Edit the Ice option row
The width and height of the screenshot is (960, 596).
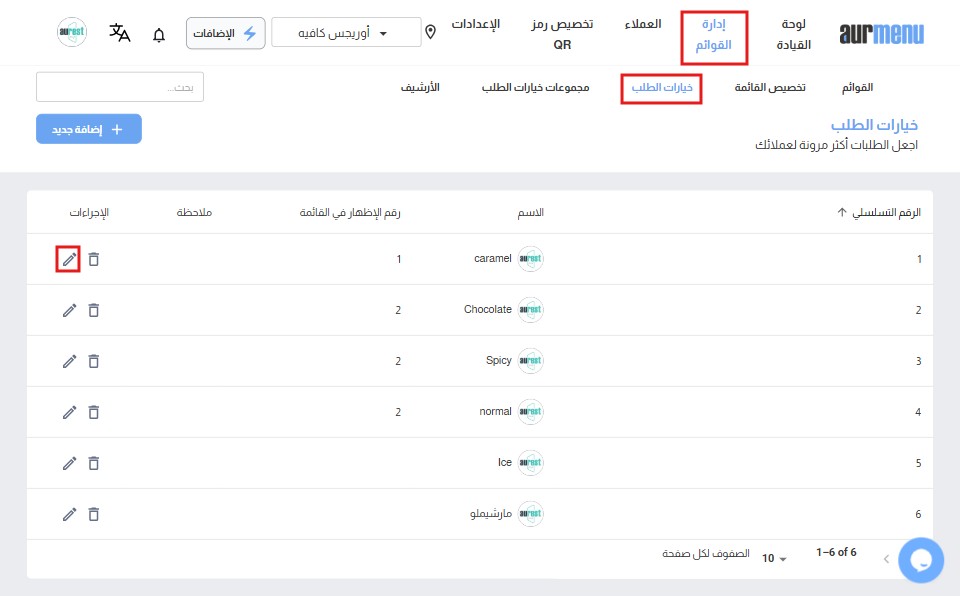[69, 463]
